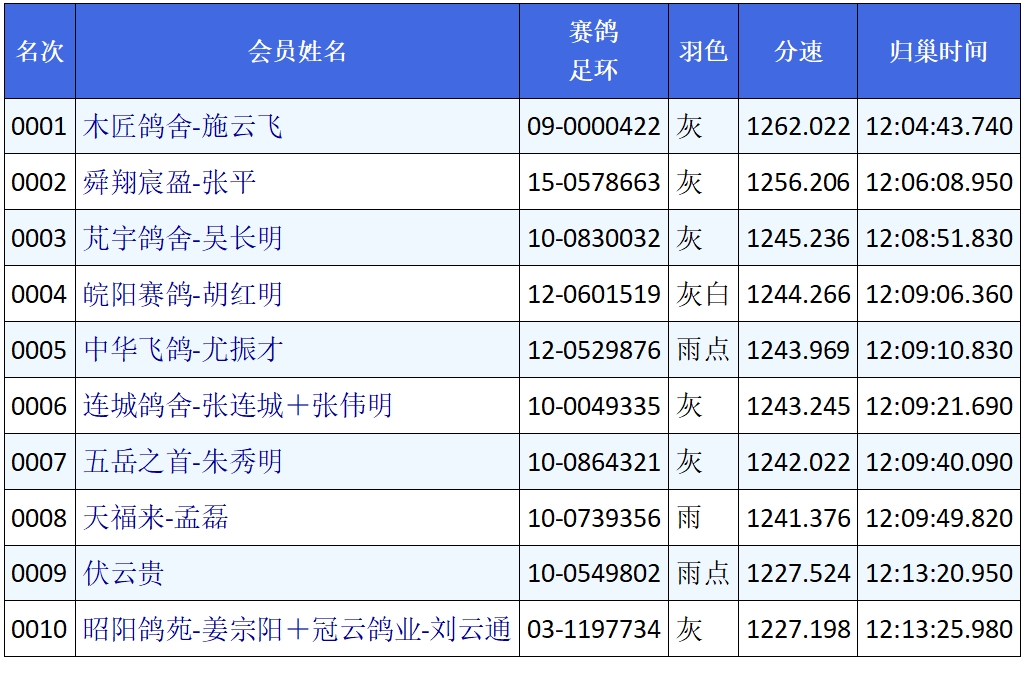Select ring number 10-0739356
The height and width of the screenshot is (696, 1025).
pos(594,518)
